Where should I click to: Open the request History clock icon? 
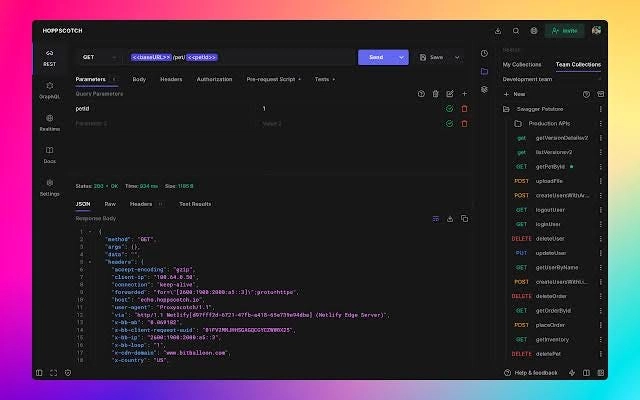click(484, 53)
